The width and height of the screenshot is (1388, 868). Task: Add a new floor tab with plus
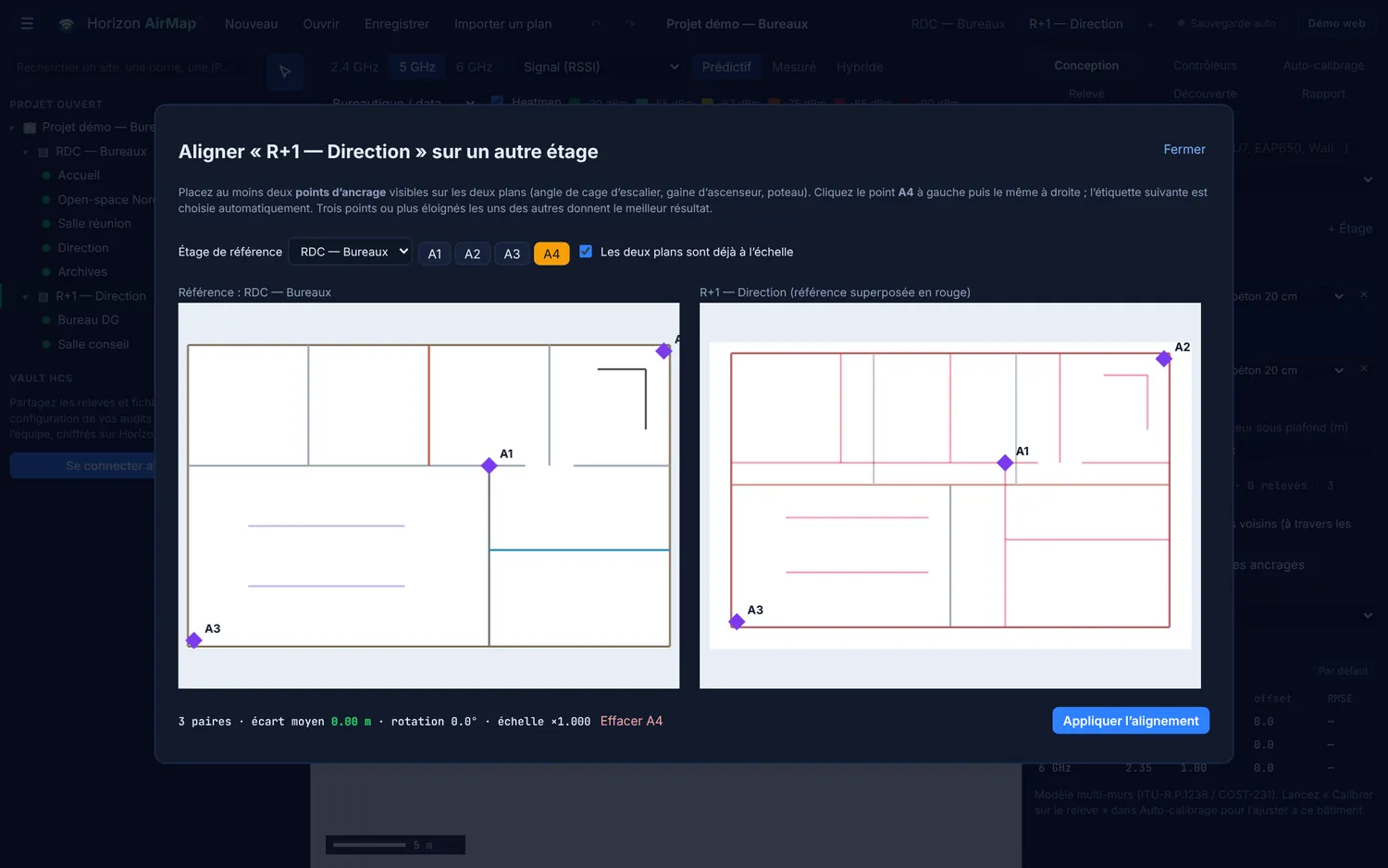point(1150,24)
